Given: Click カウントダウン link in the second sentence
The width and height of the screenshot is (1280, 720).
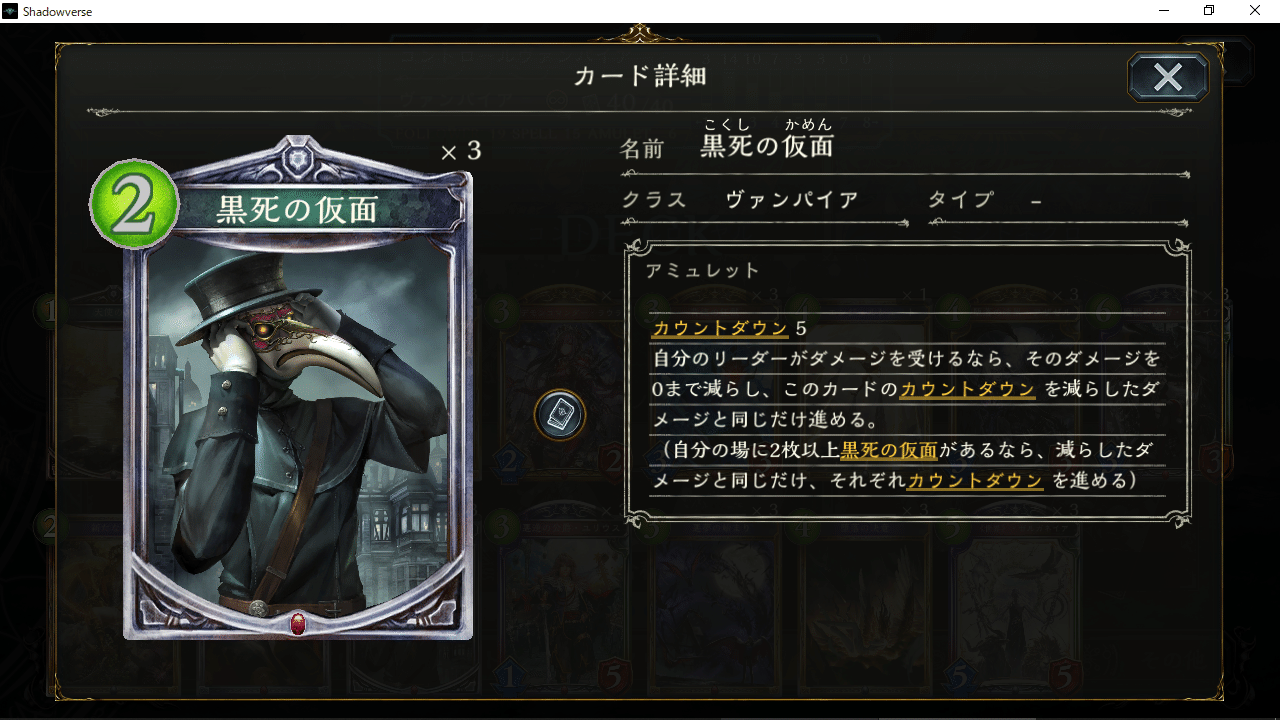Looking at the screenshot, I should pyautogui.click(x=967, y=389).
